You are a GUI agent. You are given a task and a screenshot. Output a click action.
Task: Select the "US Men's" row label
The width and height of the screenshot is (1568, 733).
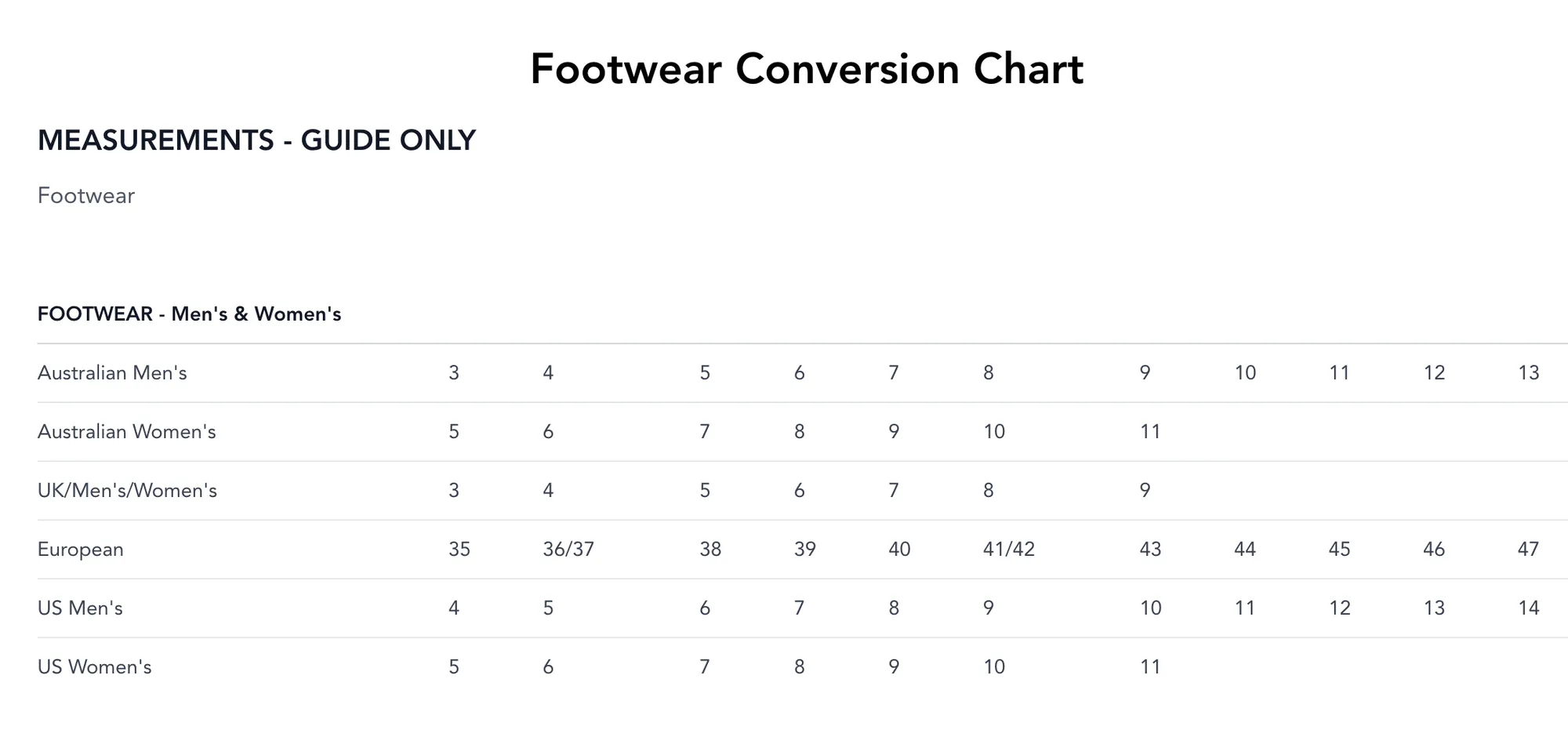(80, 608)
